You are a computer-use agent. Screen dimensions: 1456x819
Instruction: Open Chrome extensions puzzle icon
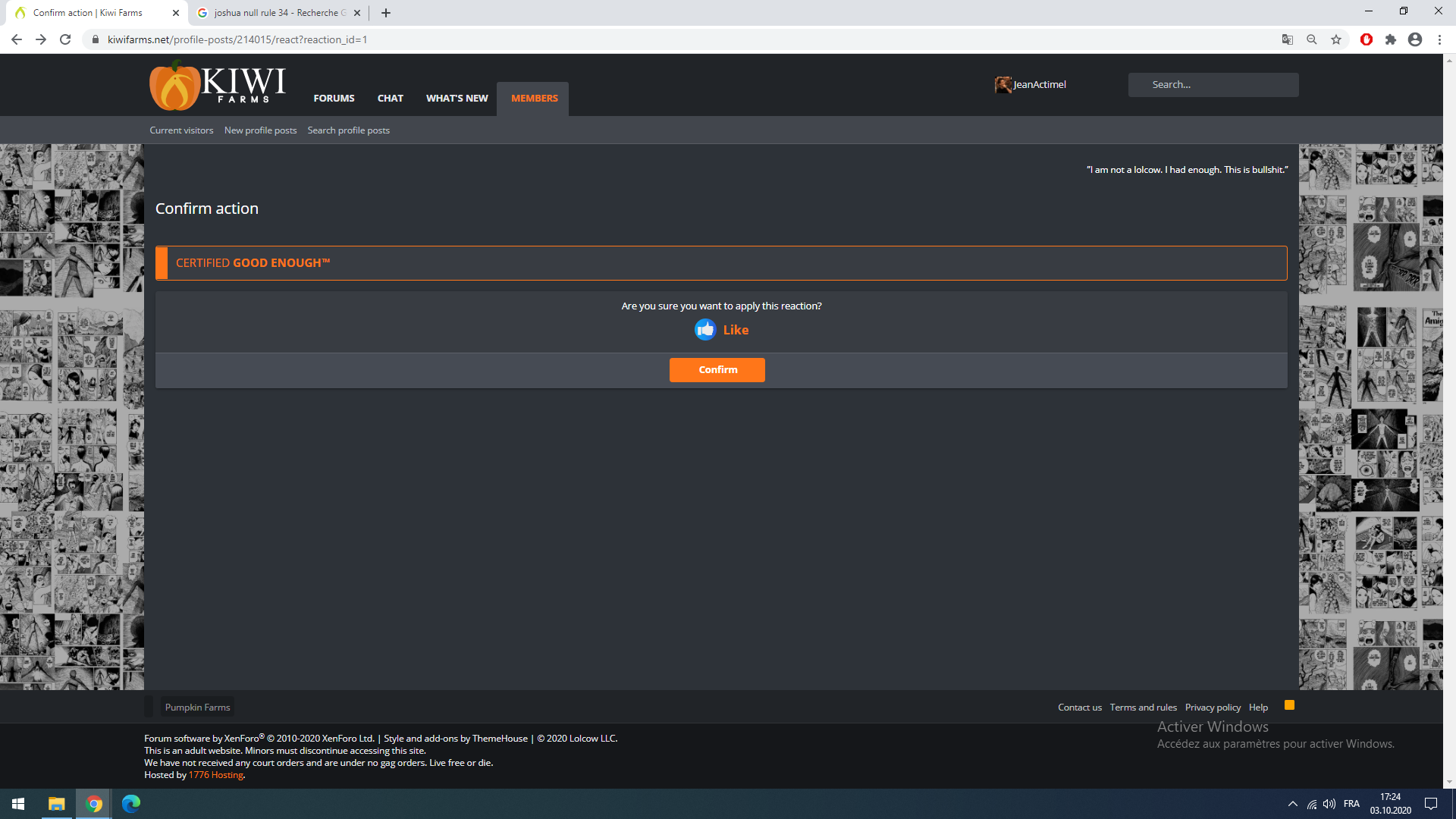coord(1391,39)
